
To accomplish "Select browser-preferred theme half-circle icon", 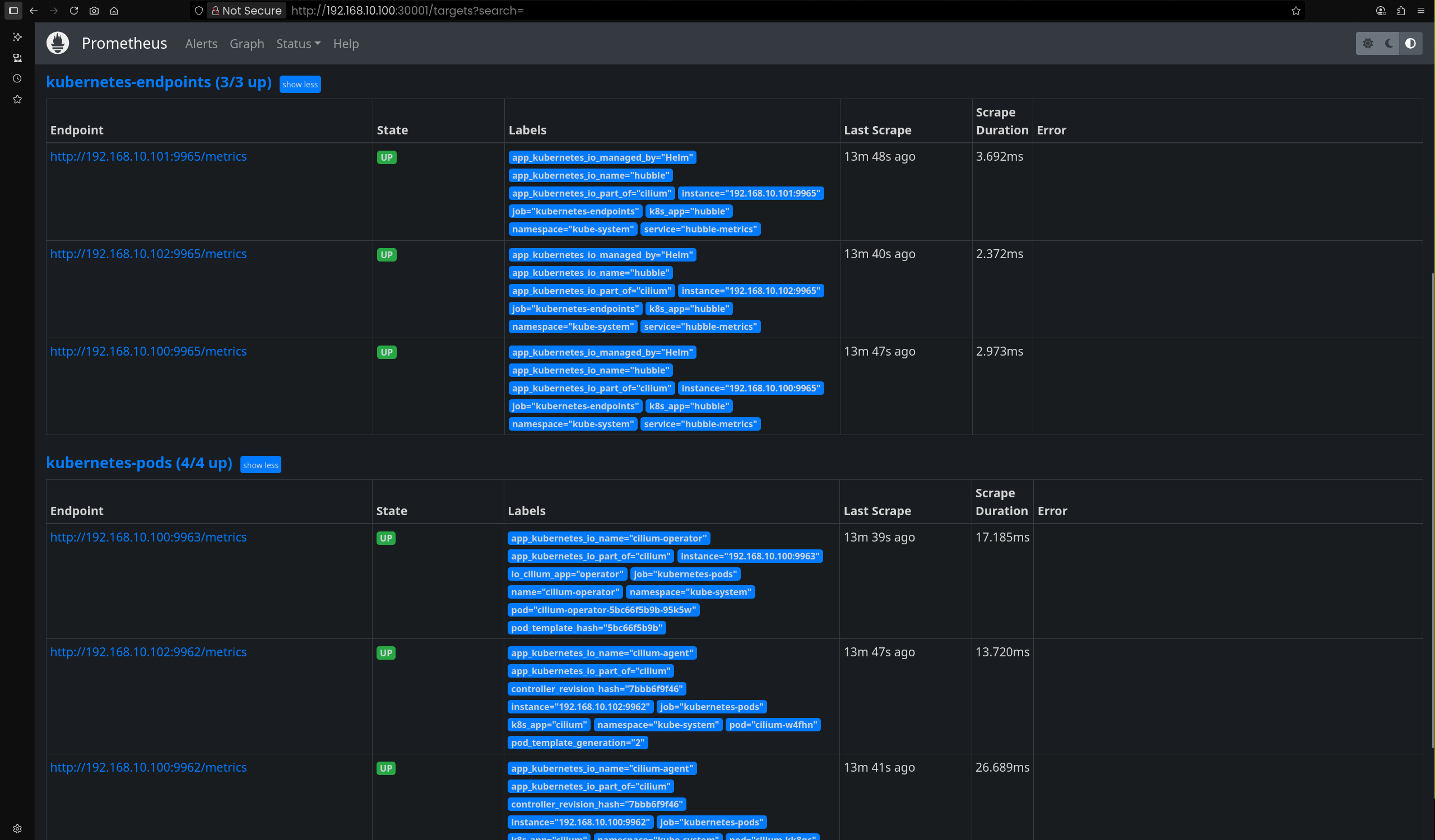I will (x=1410, y=43).
